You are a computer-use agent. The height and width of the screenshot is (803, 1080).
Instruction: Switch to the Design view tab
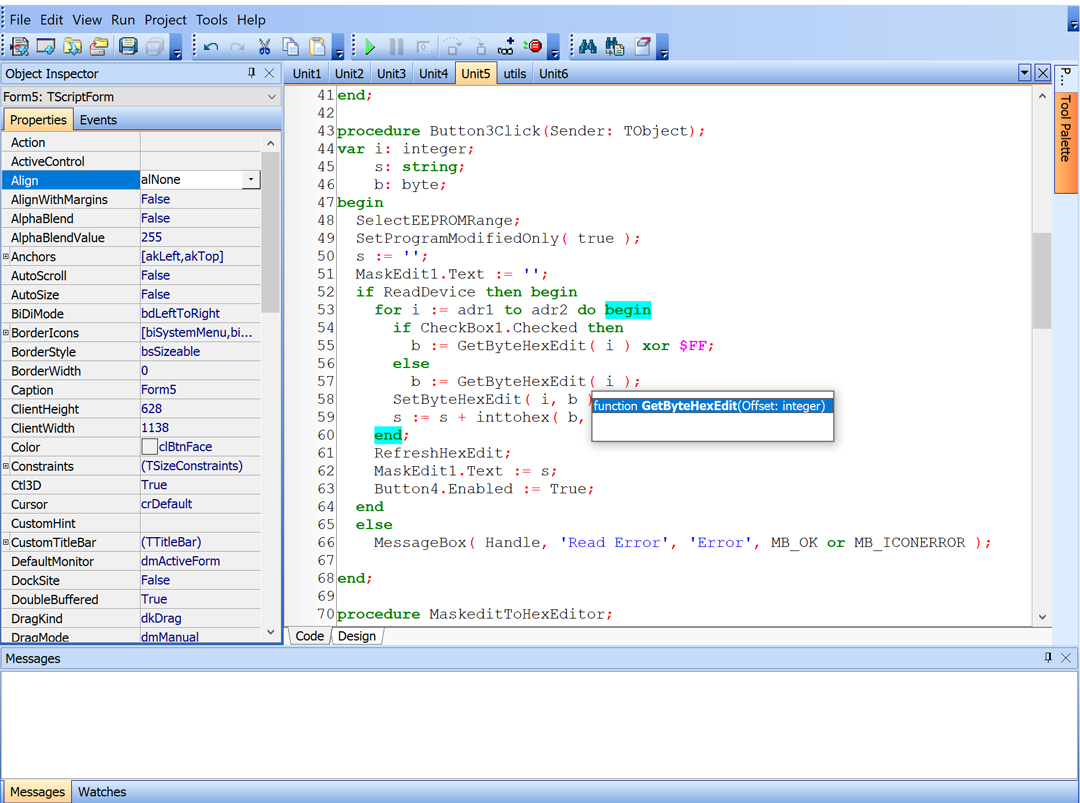tap(357, 636)
